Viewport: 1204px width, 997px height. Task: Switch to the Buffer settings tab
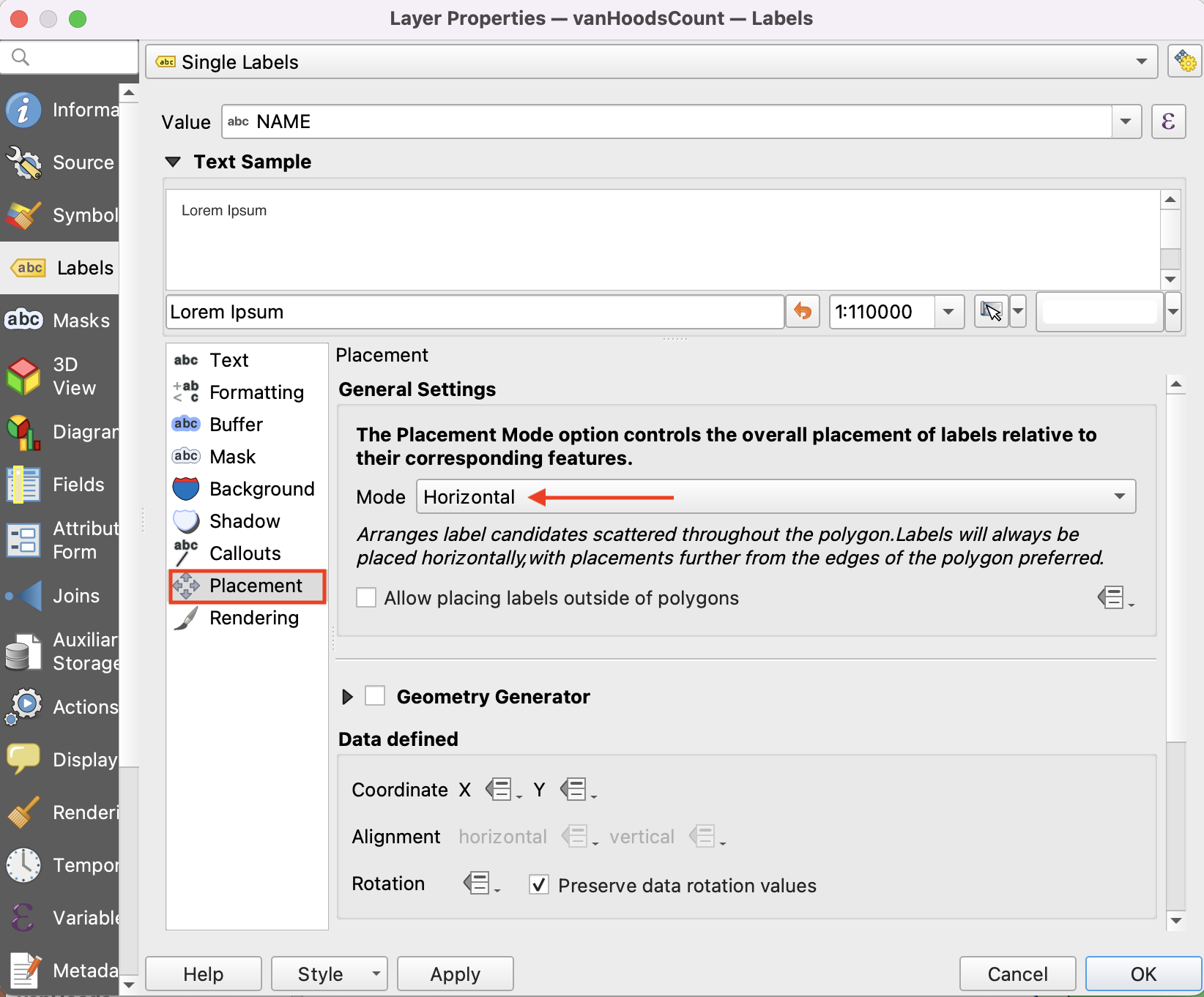click(x=236, y=425)
